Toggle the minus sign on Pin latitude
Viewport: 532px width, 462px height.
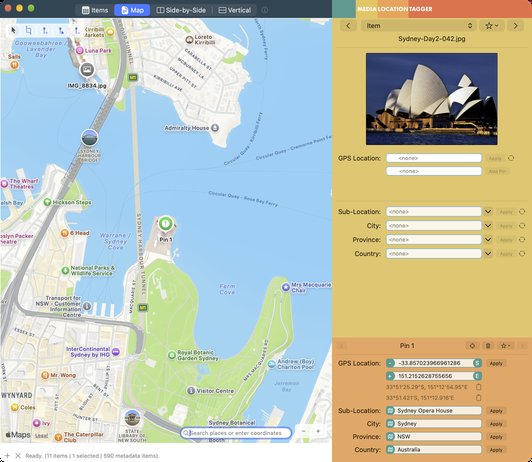click(x=390, y=363)
